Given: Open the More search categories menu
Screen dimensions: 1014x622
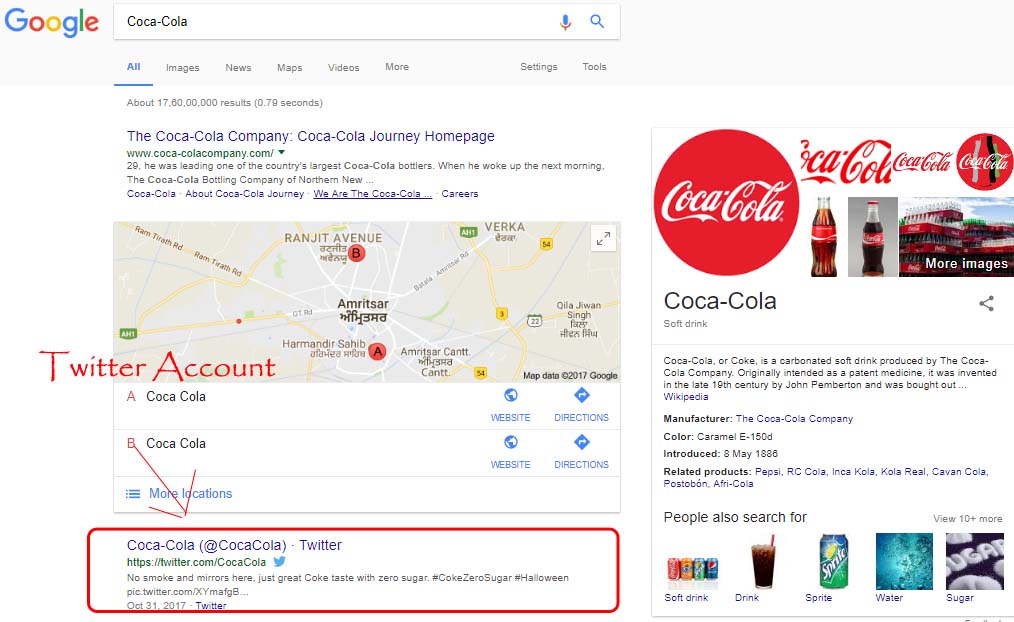Looking at the screenshot, I should tap(397, 67).
